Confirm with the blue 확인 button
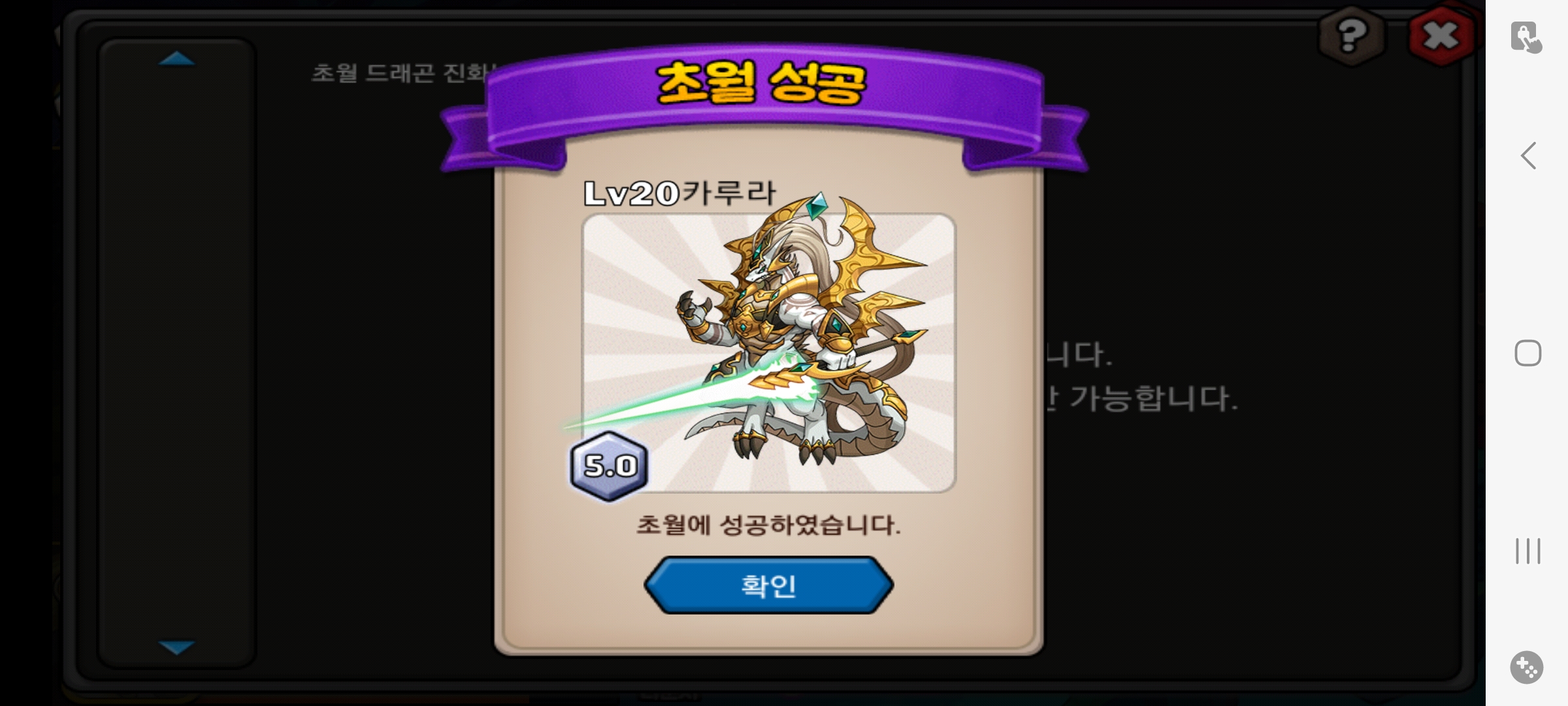 (x=768, y=585)
